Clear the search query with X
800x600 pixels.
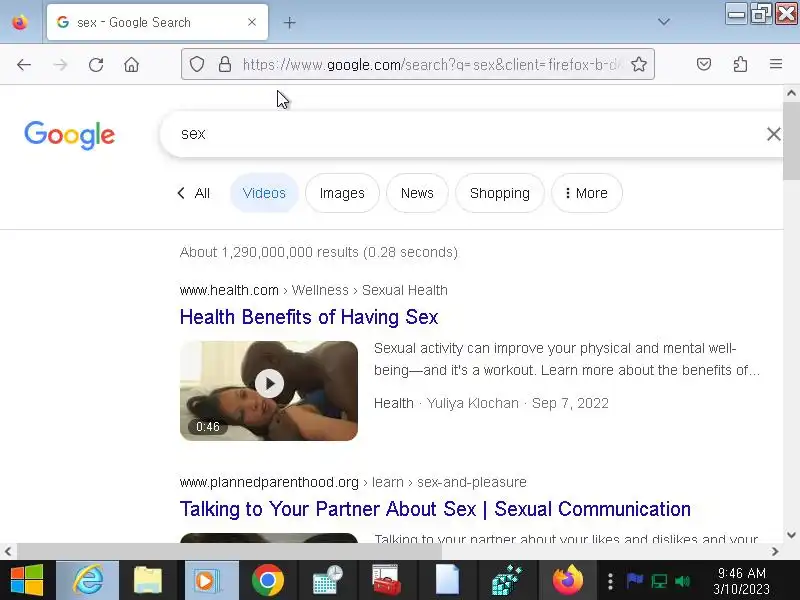coord(773,134)
